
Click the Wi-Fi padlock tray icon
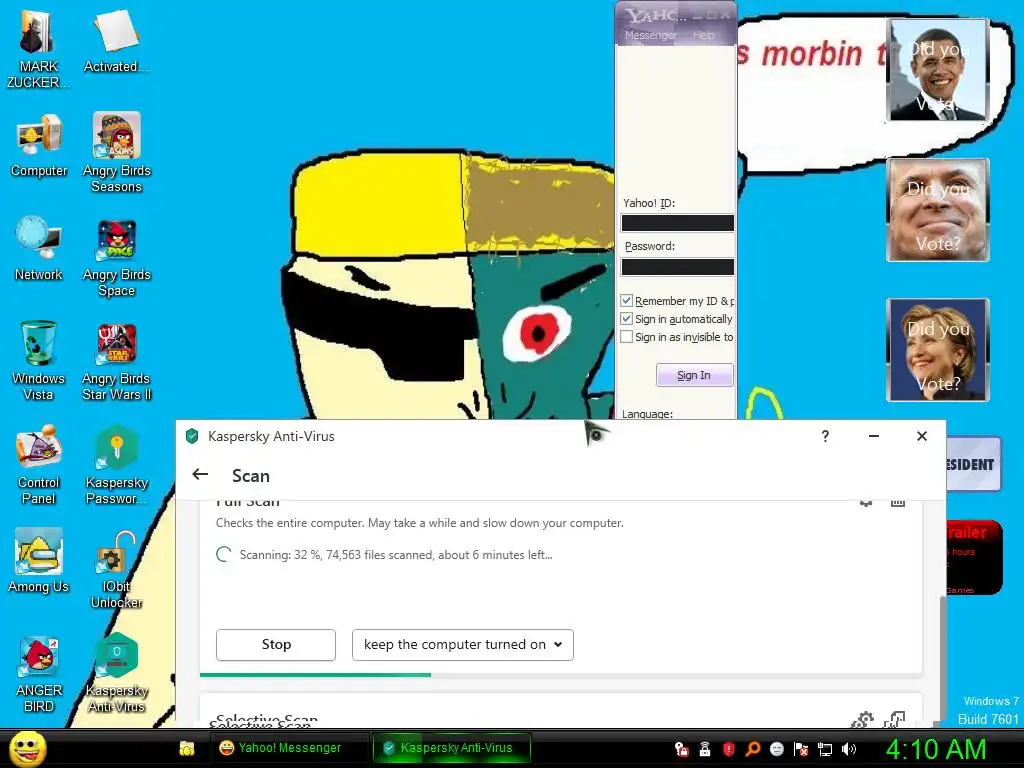click(705, 749)
